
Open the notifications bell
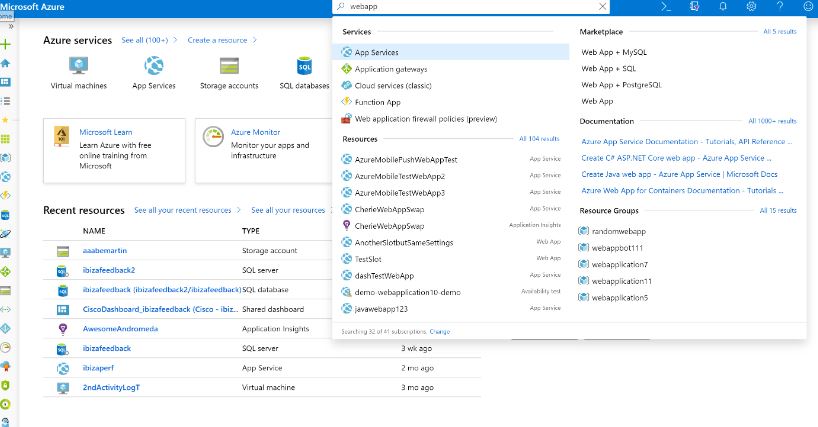723,6
